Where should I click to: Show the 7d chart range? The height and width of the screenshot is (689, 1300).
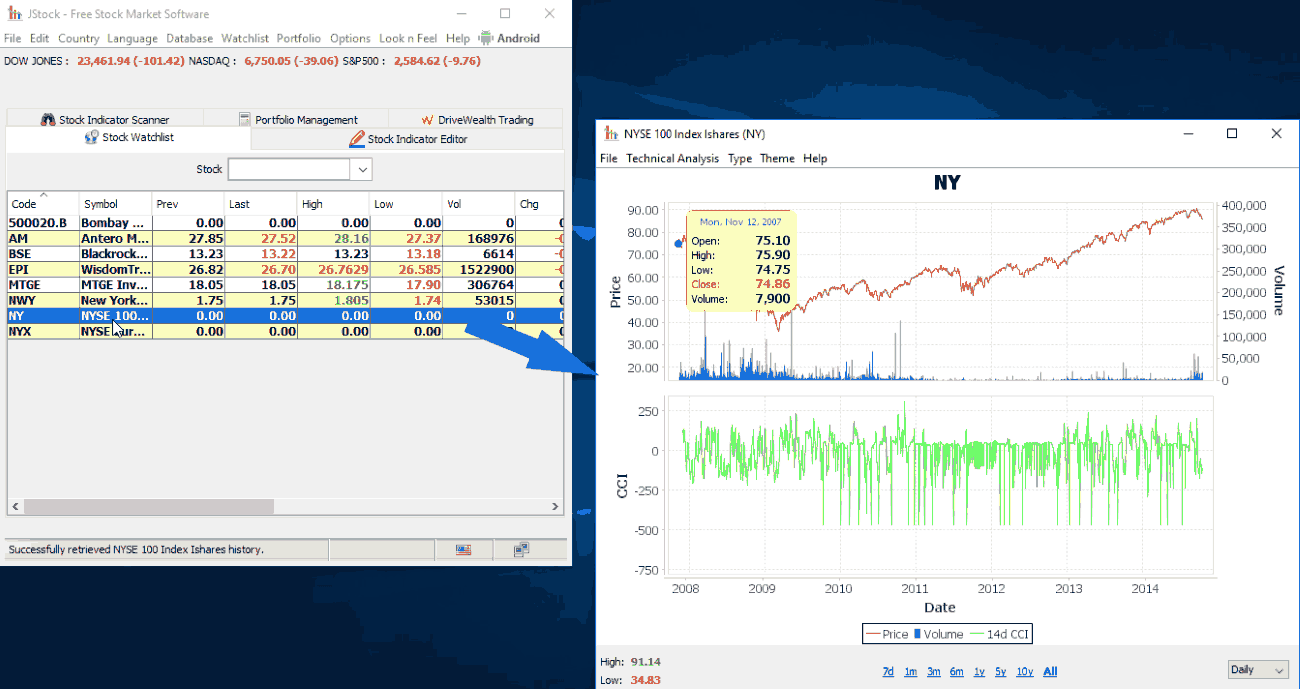[888, 672]
